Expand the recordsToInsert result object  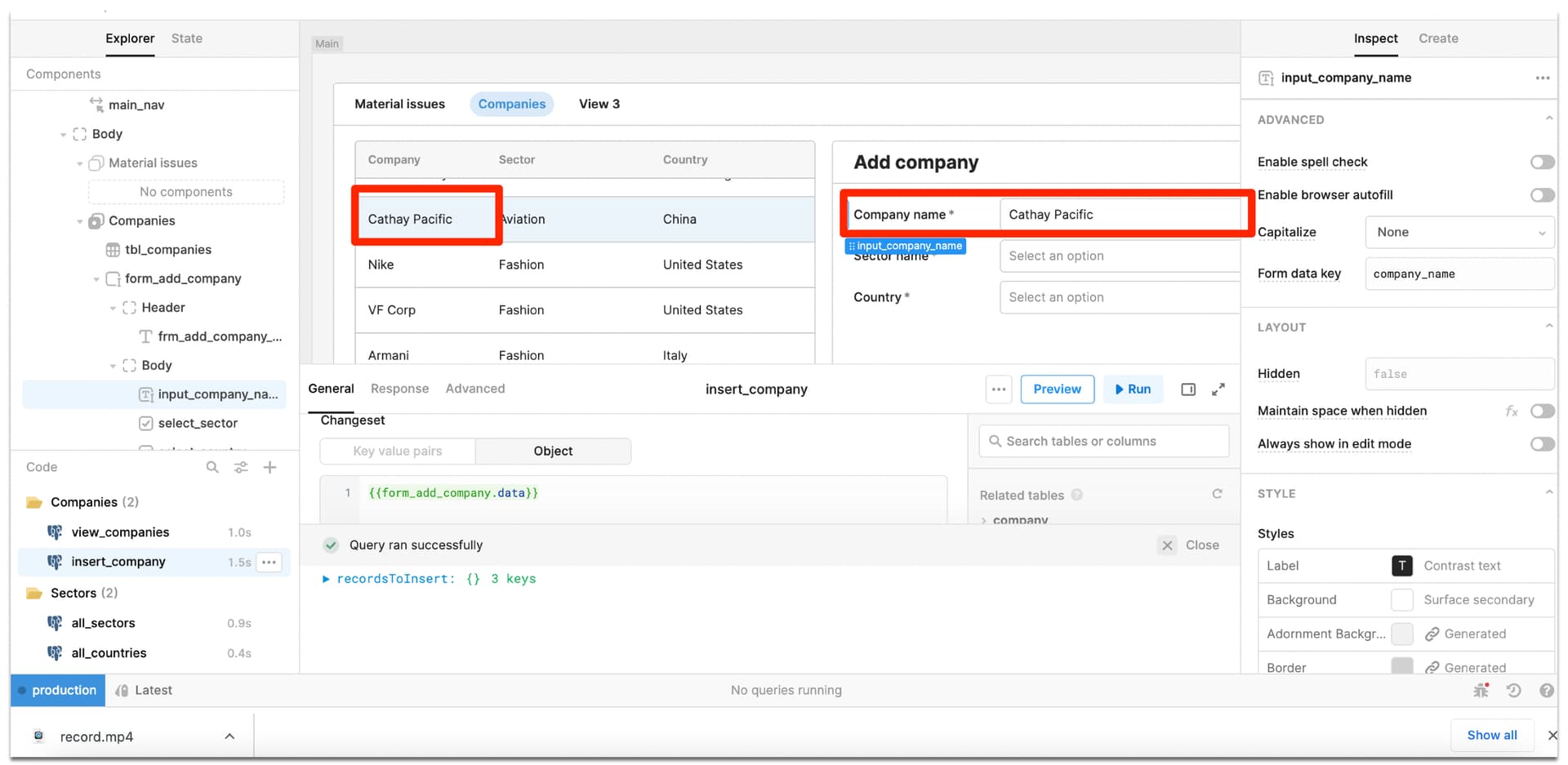tap(326, 579)
